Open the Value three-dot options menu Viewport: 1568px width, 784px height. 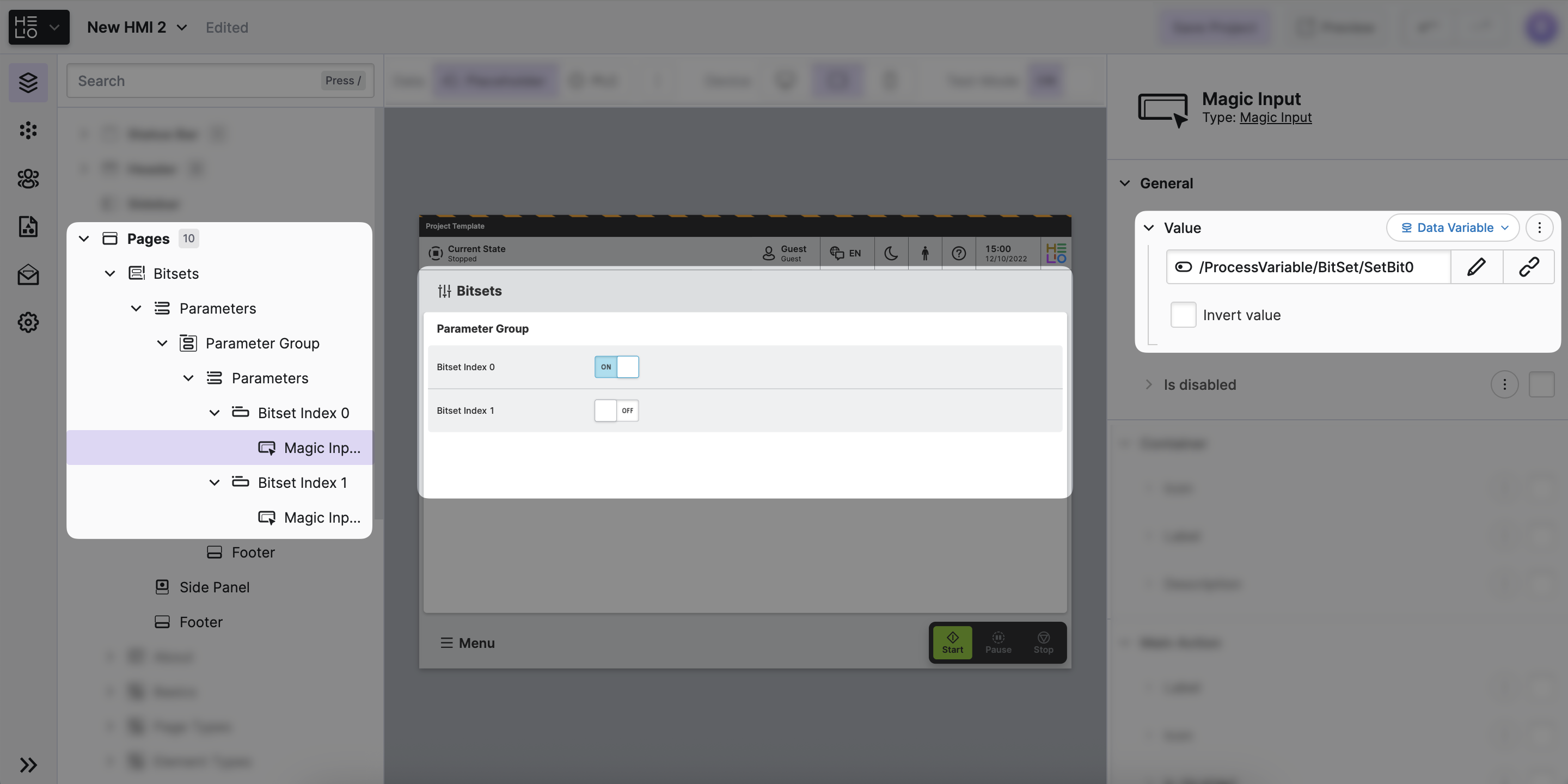point(1539,228)
